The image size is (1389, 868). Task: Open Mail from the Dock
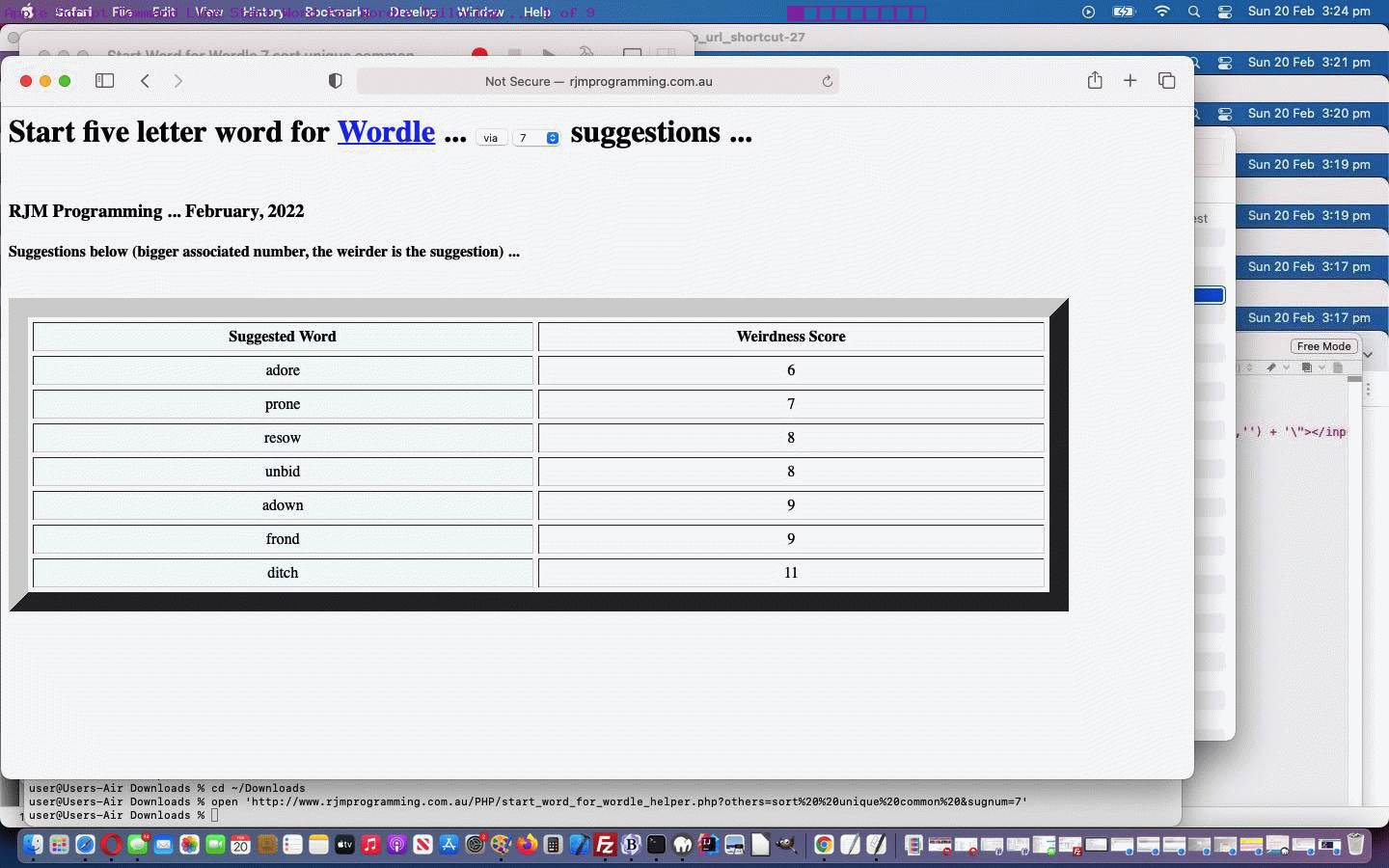coord(163,845)
